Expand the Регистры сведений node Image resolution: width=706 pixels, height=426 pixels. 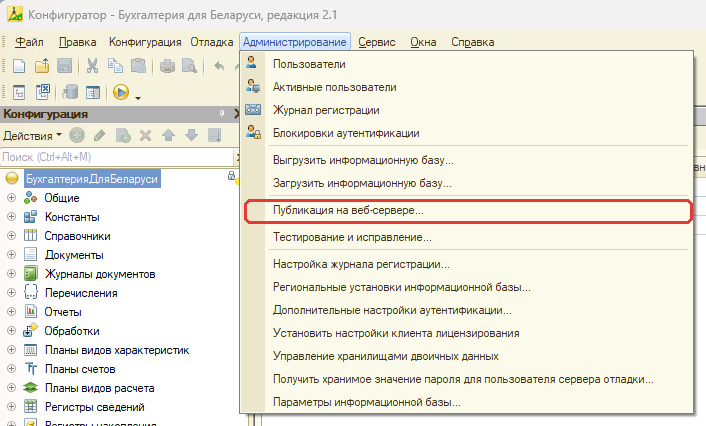[12, 407]
